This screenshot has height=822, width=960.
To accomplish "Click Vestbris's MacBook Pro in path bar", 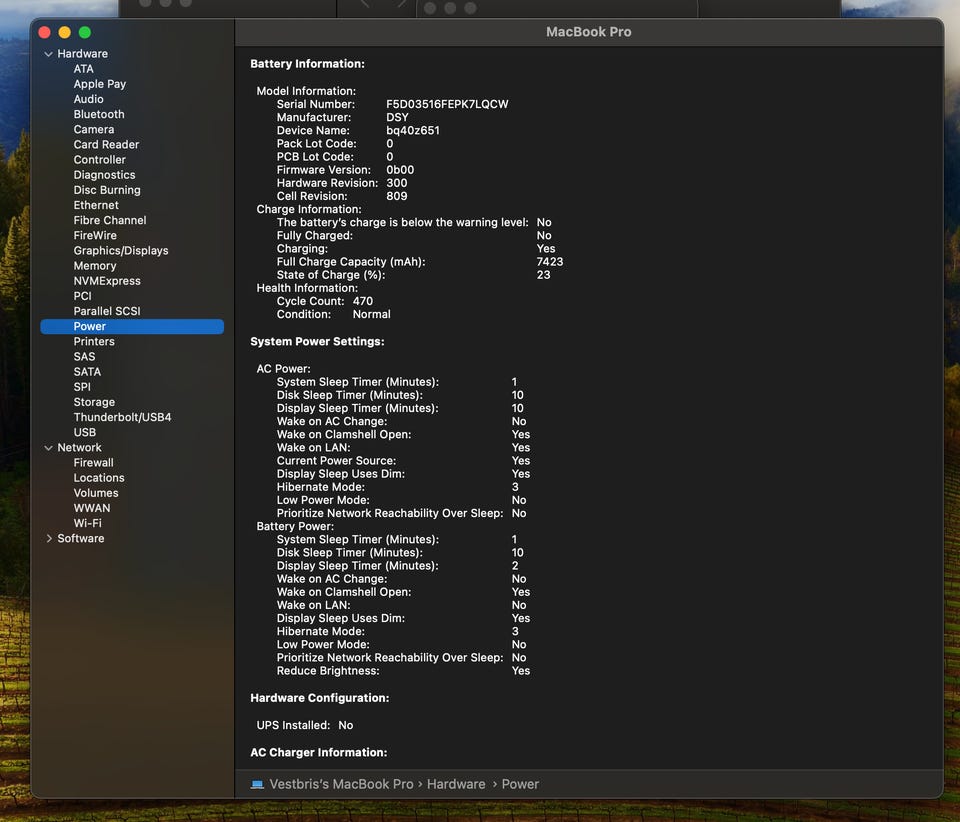I will tap(341, 785).
